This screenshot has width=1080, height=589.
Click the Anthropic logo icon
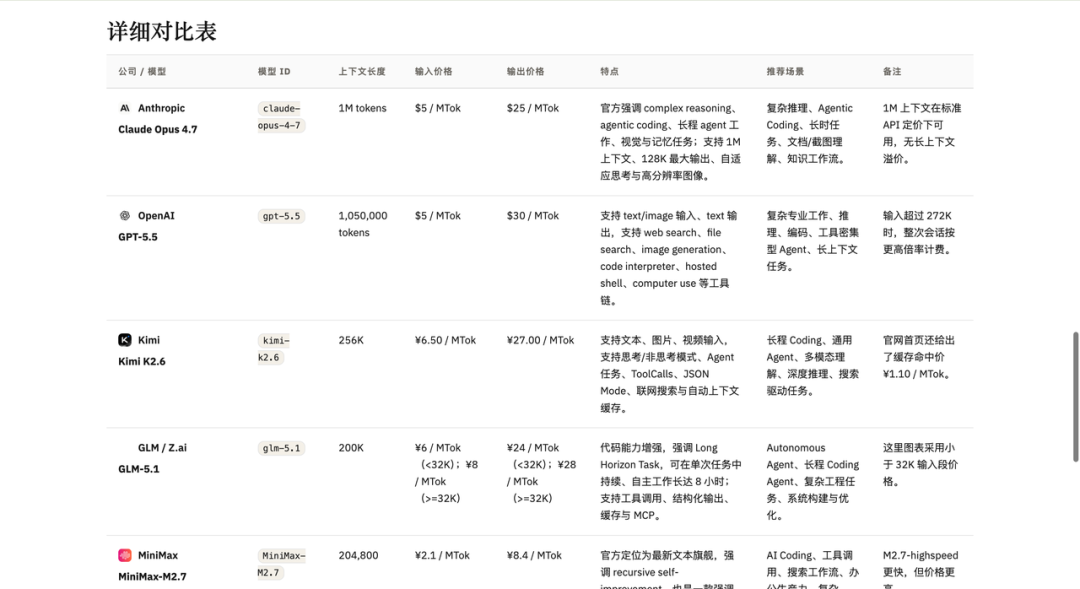coord(125,108)
